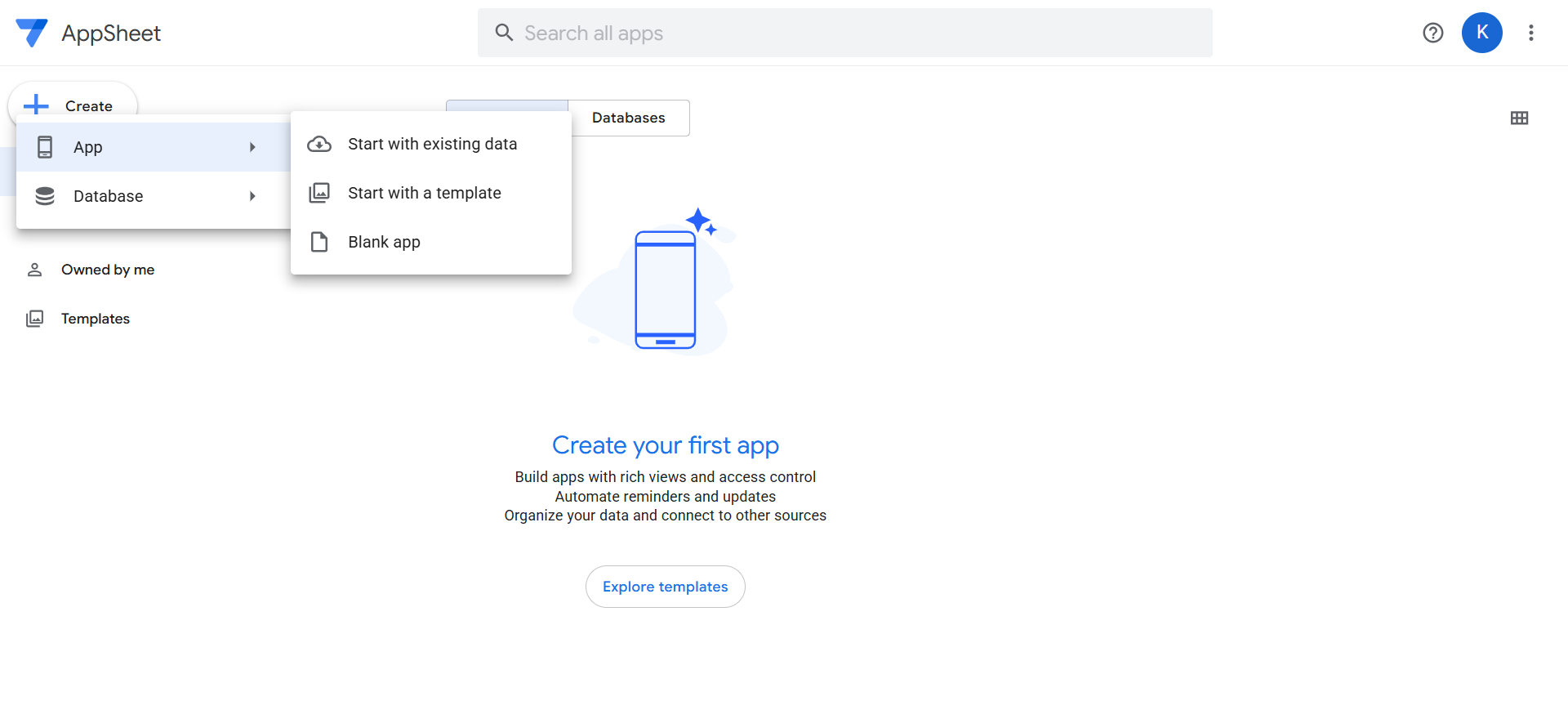Open Owned by me in sidebar
Image resolution: width=1568 pixels, height=710 pixels.
tap(108, 270)
